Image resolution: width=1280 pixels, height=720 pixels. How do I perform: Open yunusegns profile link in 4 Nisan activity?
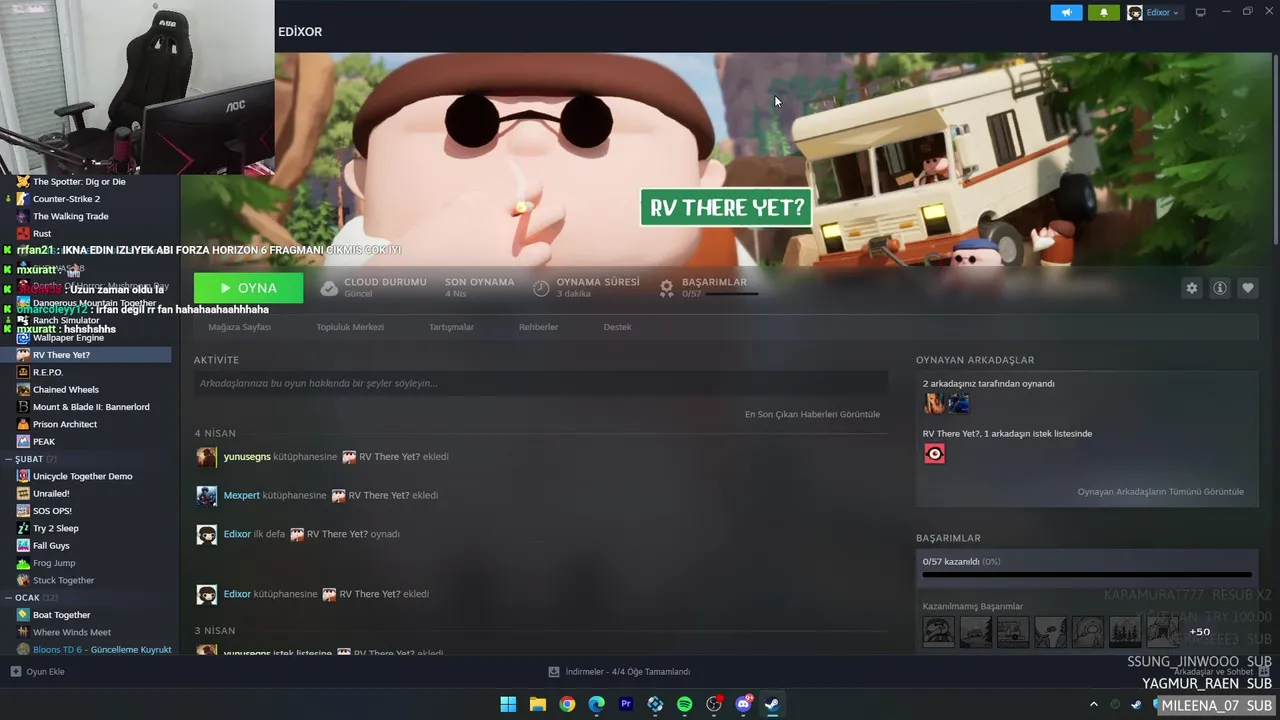[x=247, y=457]
